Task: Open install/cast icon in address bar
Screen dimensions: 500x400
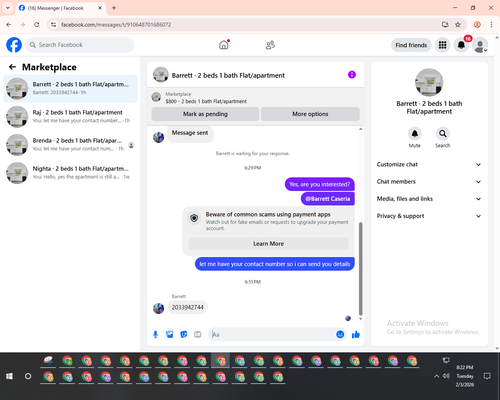Action: point(445,25)
